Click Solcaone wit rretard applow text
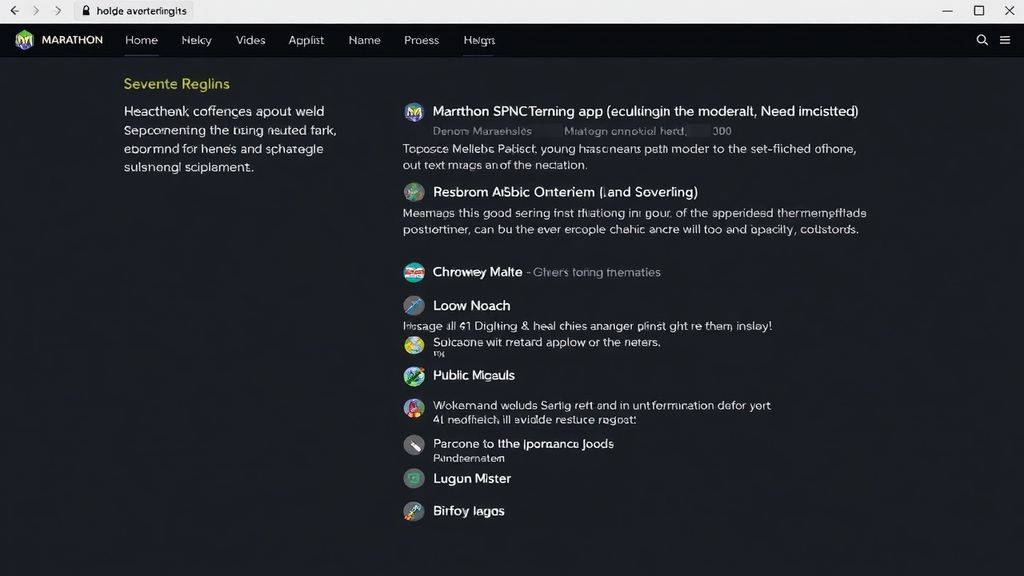Image resolution: width=1024 pixels, height=576 pixels. 547,342
